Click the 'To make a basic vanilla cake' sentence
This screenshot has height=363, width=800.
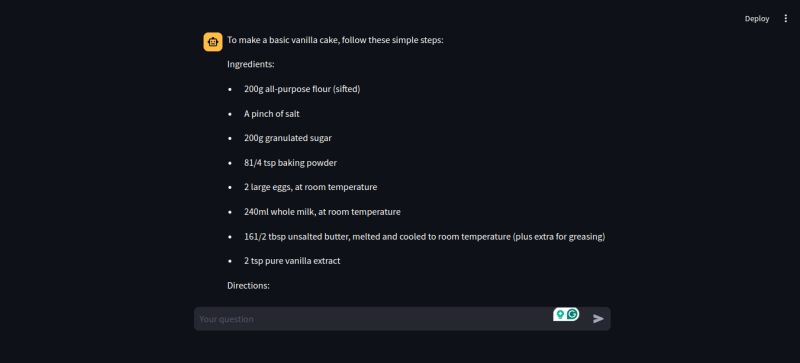click(335, 40)
